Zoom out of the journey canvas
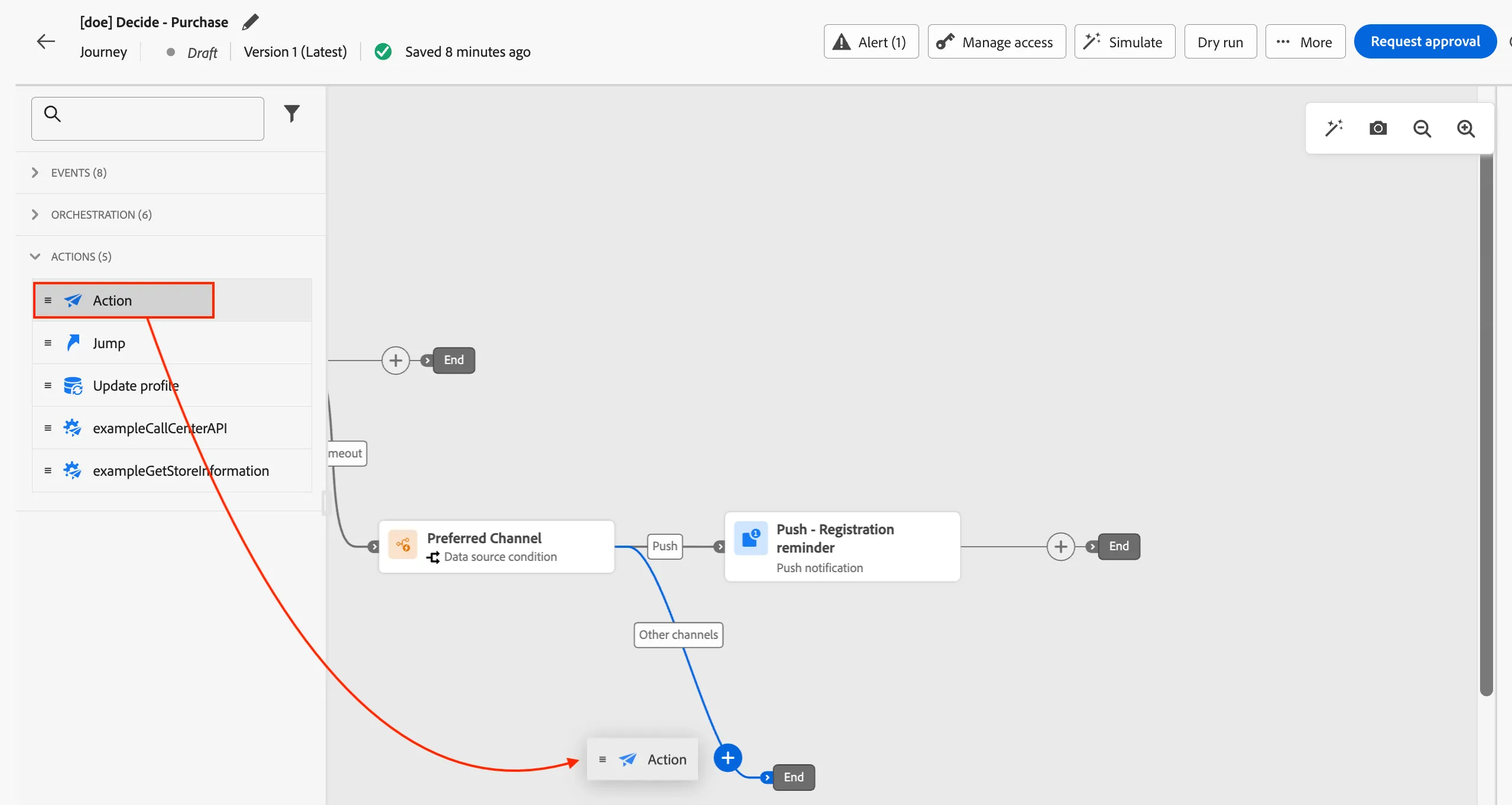Image resolution: width=1512 pixels, height=805 pixels. tap(1422, 128)
